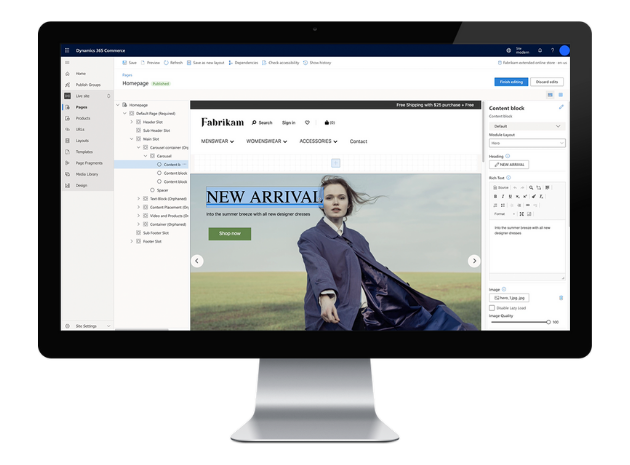Open the app launcher waffle icon

tap(67, 50)
